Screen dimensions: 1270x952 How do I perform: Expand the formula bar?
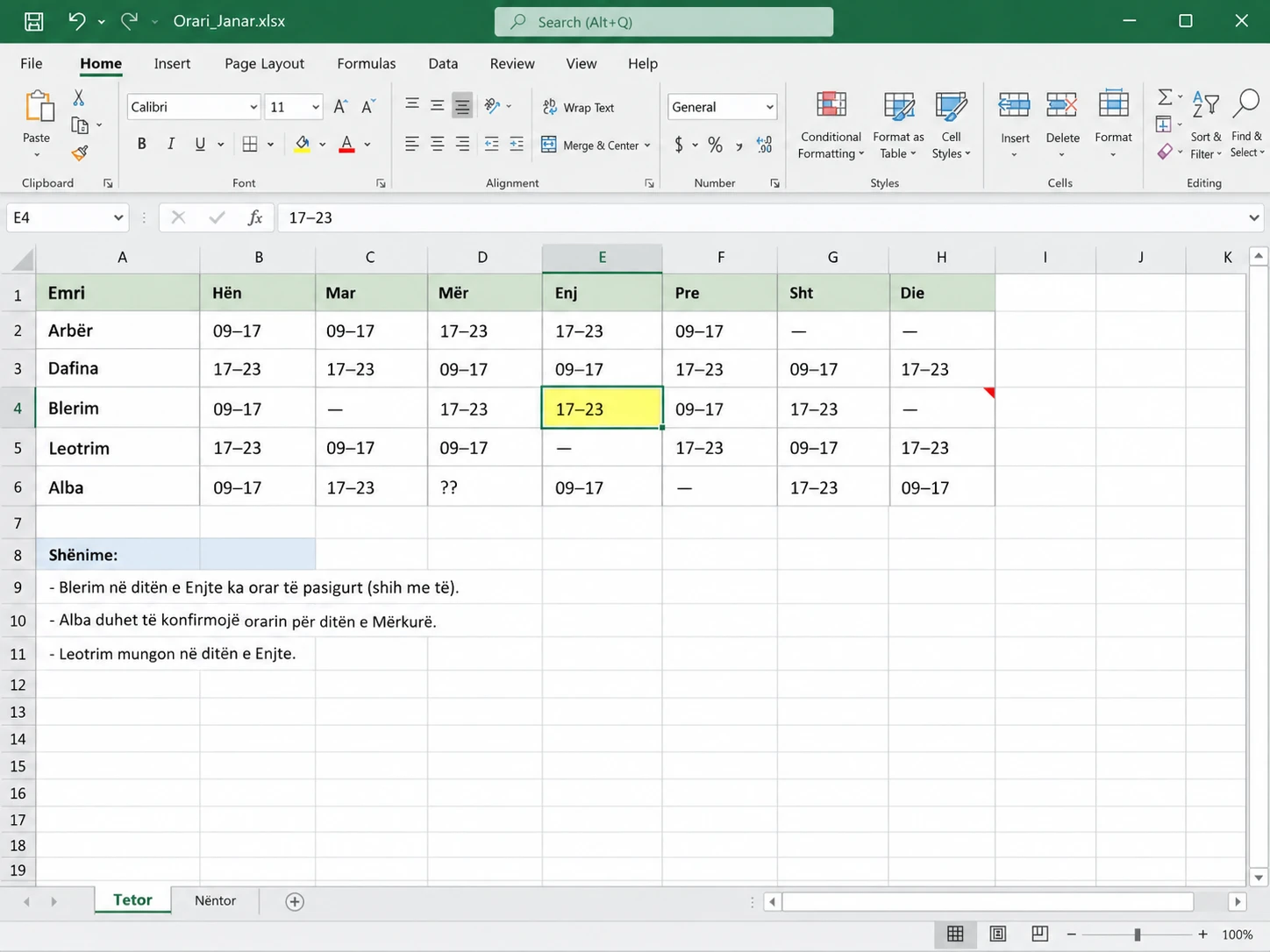[x=1253, y=217]
